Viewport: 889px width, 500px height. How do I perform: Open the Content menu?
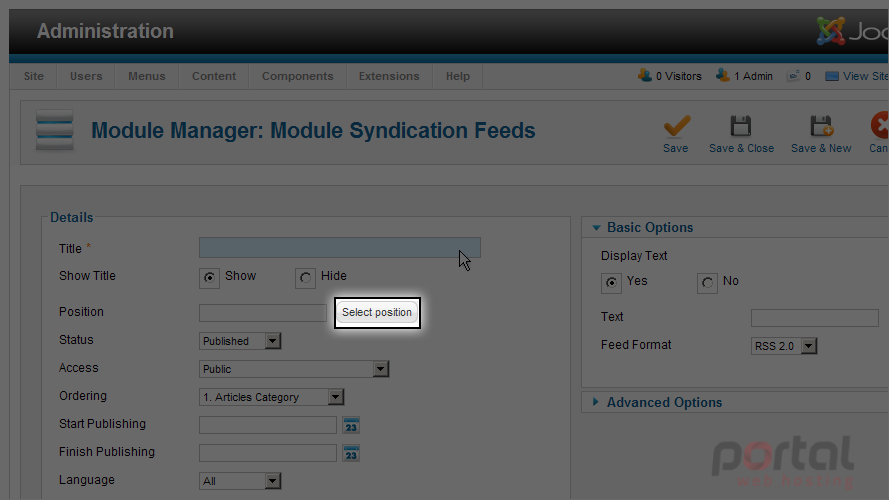(x=214, y=76)
